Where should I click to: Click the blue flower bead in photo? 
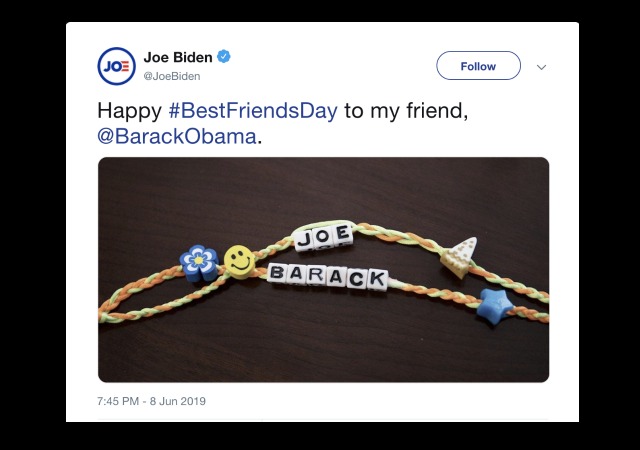click(x=199, y=263)
